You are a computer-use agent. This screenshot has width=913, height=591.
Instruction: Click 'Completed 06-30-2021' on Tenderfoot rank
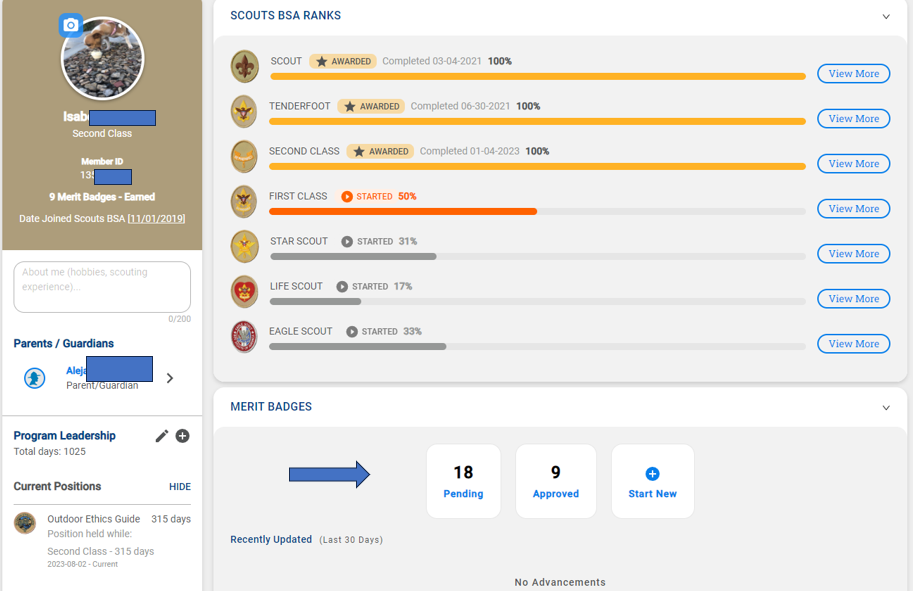point(460,106)
